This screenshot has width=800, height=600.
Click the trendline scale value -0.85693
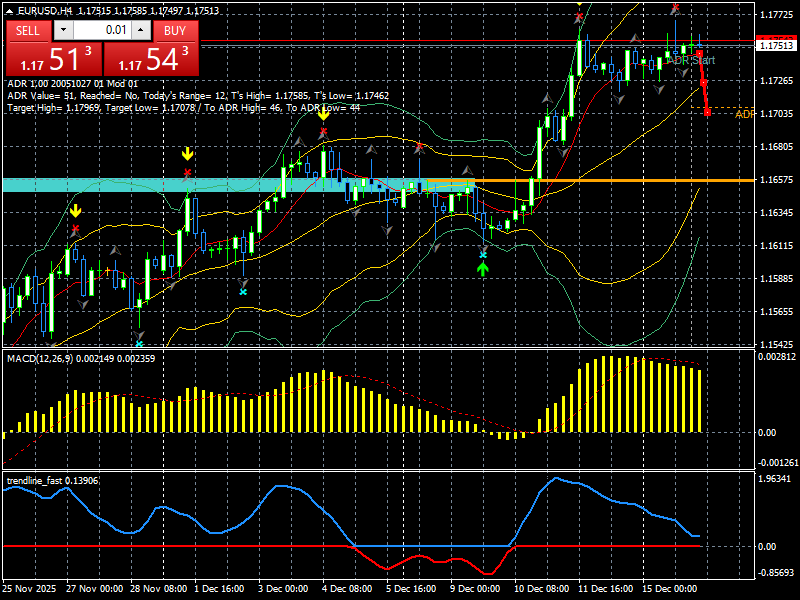pos(776,572)
